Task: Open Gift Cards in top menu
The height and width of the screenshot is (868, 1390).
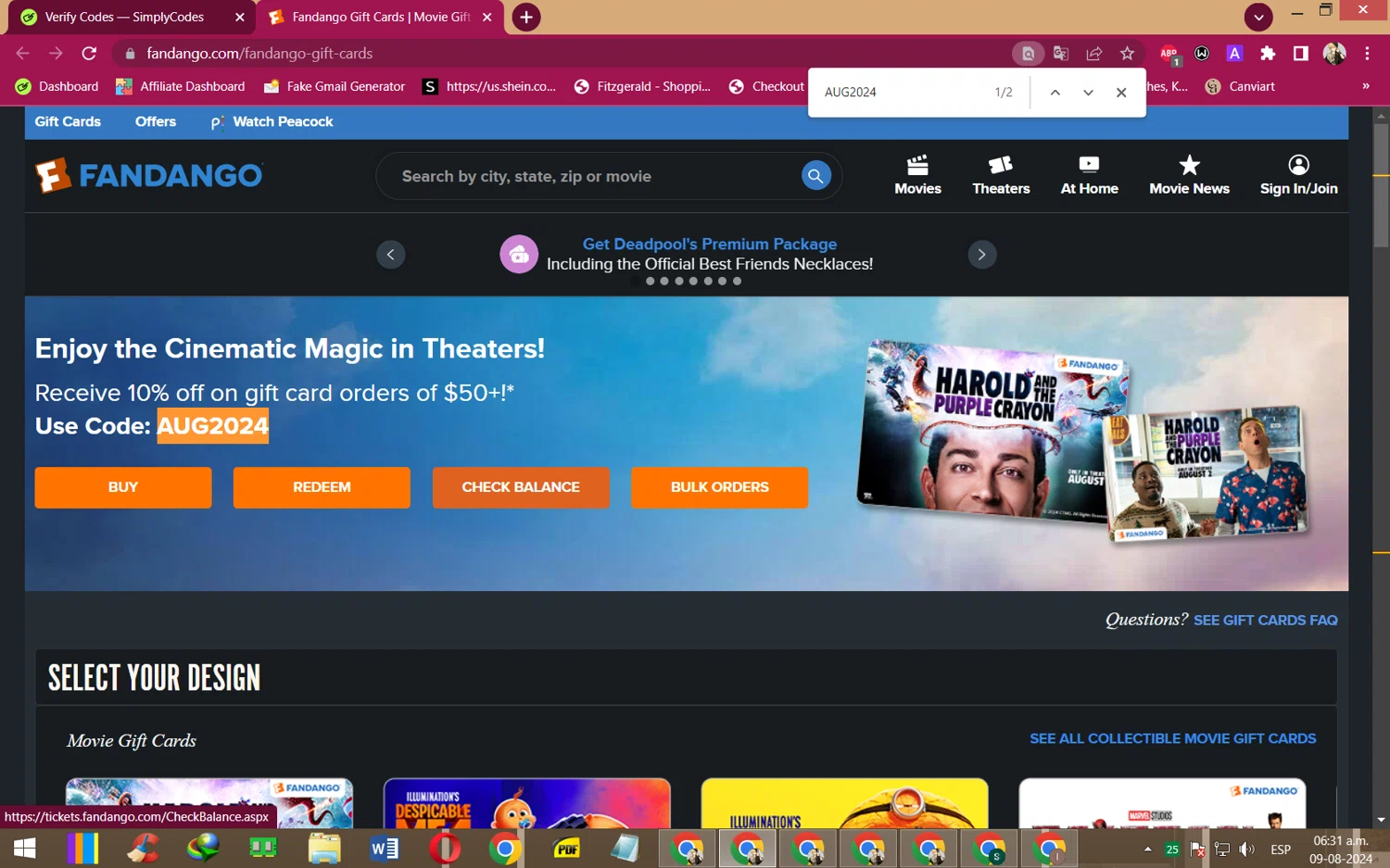Action: click(x=68, y=121)
